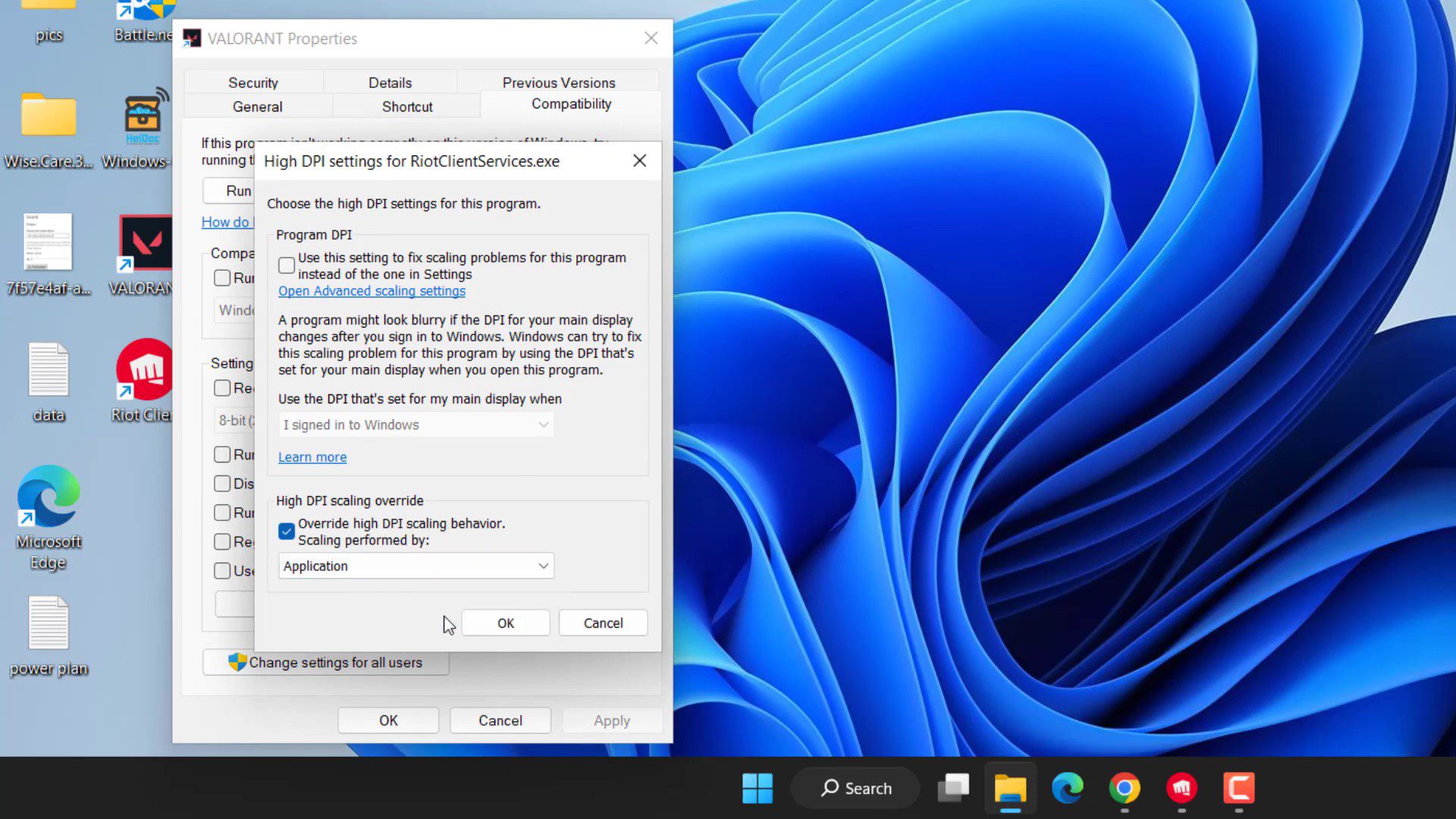Image resolution: width=1456 pixels, height=819 pixels.
Task: Click 'Change settings for all users' button
Action: (x=326, y=663)
